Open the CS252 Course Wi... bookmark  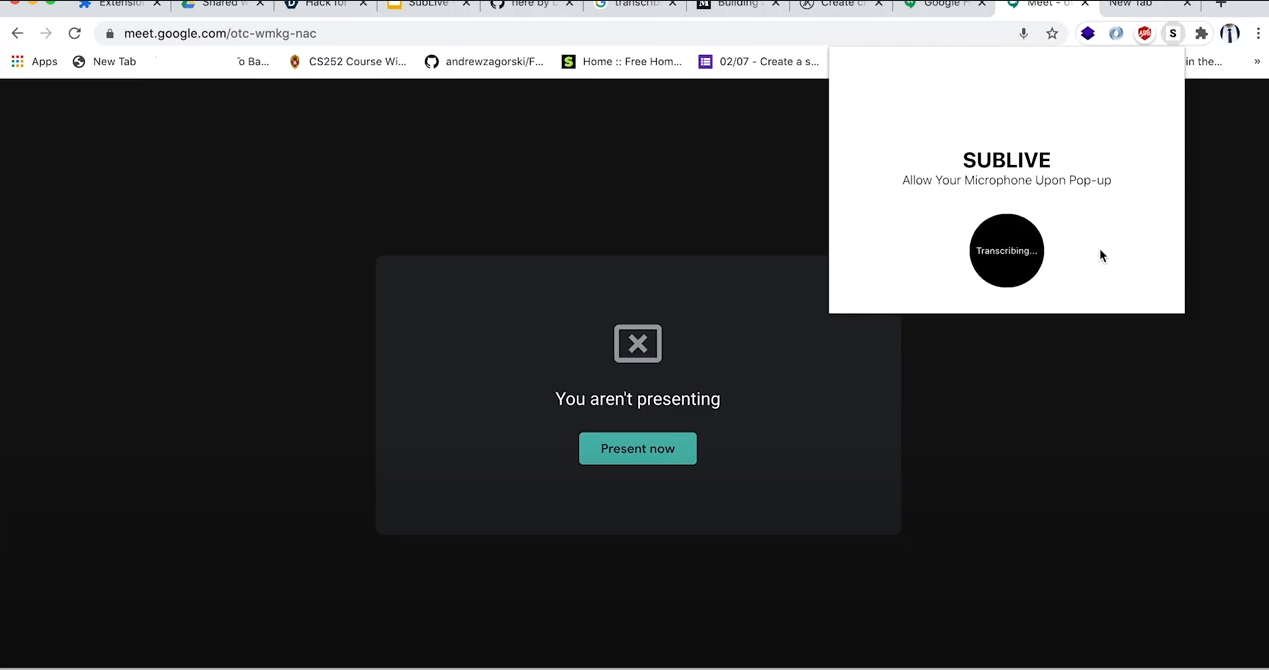coord(347,62)
